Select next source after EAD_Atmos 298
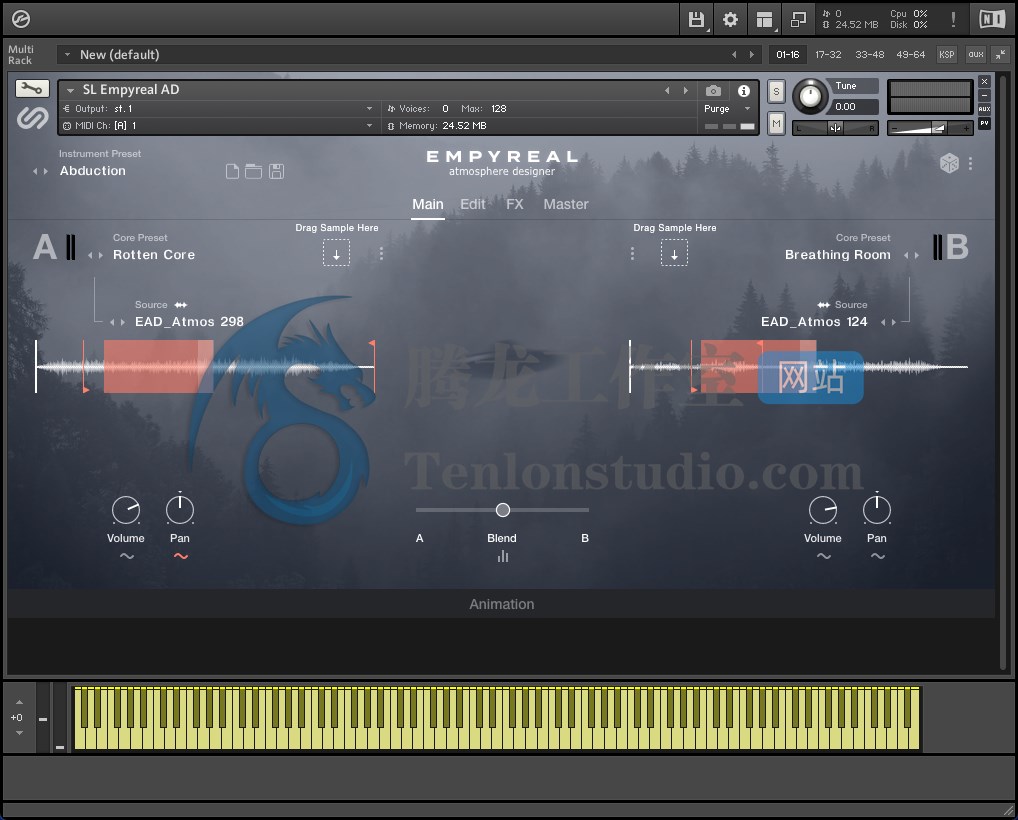 [123, 323]
